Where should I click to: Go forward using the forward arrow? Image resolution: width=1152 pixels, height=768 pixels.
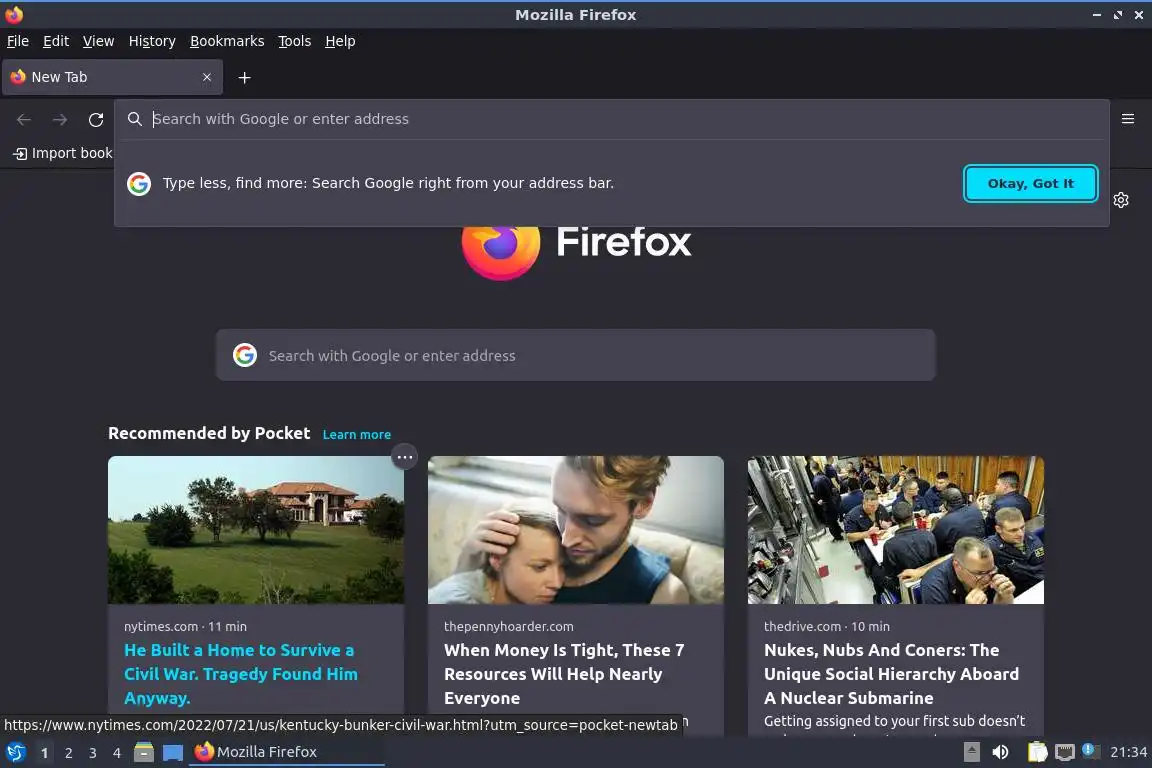click(60, 119)
